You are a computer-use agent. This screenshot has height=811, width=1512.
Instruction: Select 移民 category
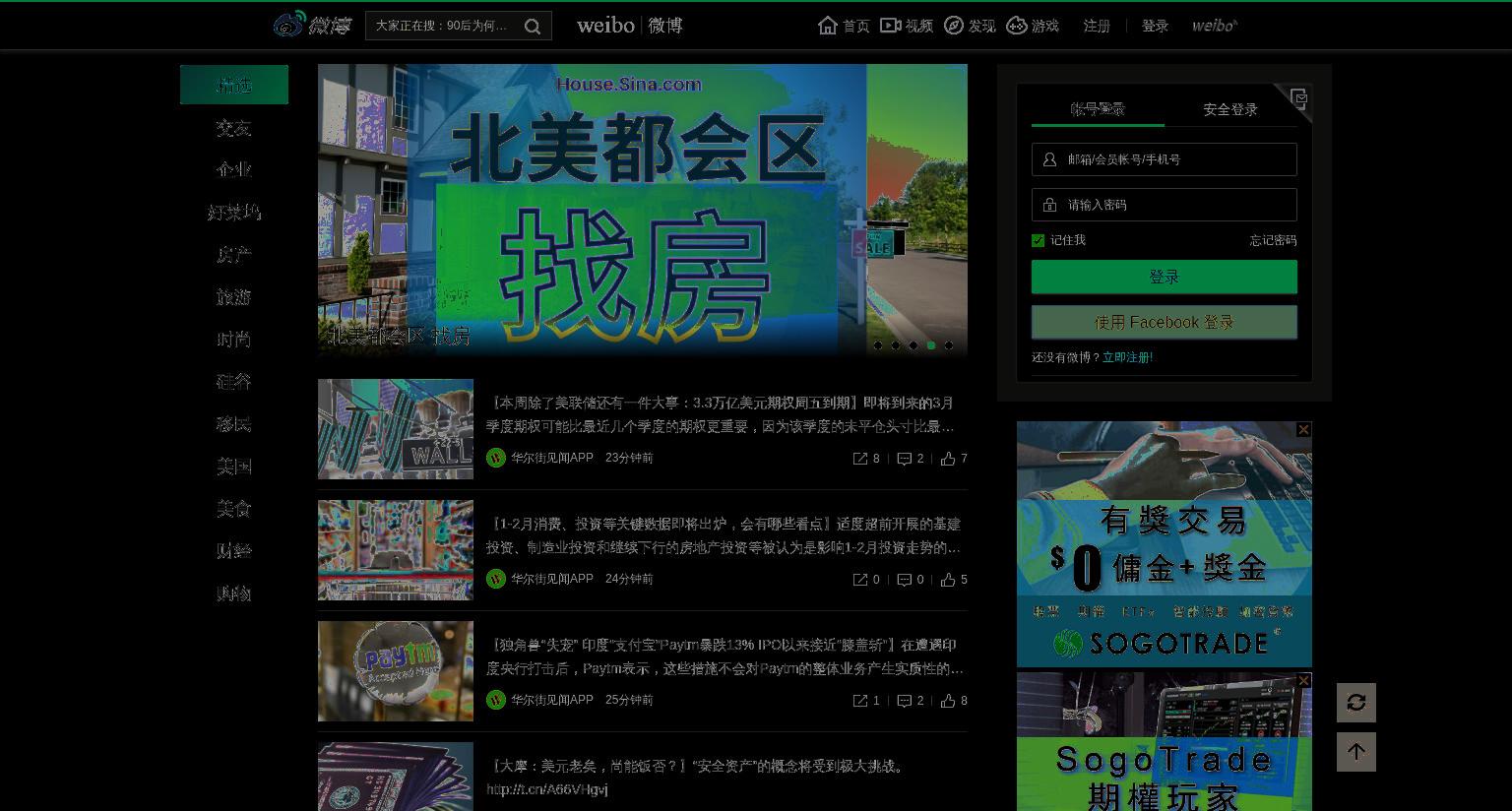click(234, 423)
